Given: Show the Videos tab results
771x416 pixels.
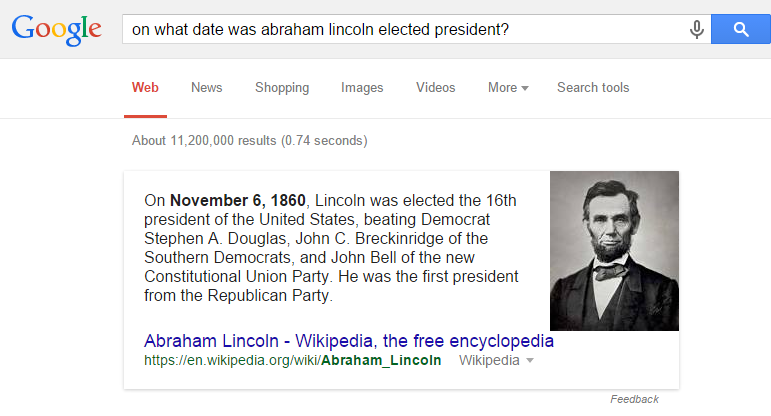Looking at the screenshot, I should (x=435, y=88).
